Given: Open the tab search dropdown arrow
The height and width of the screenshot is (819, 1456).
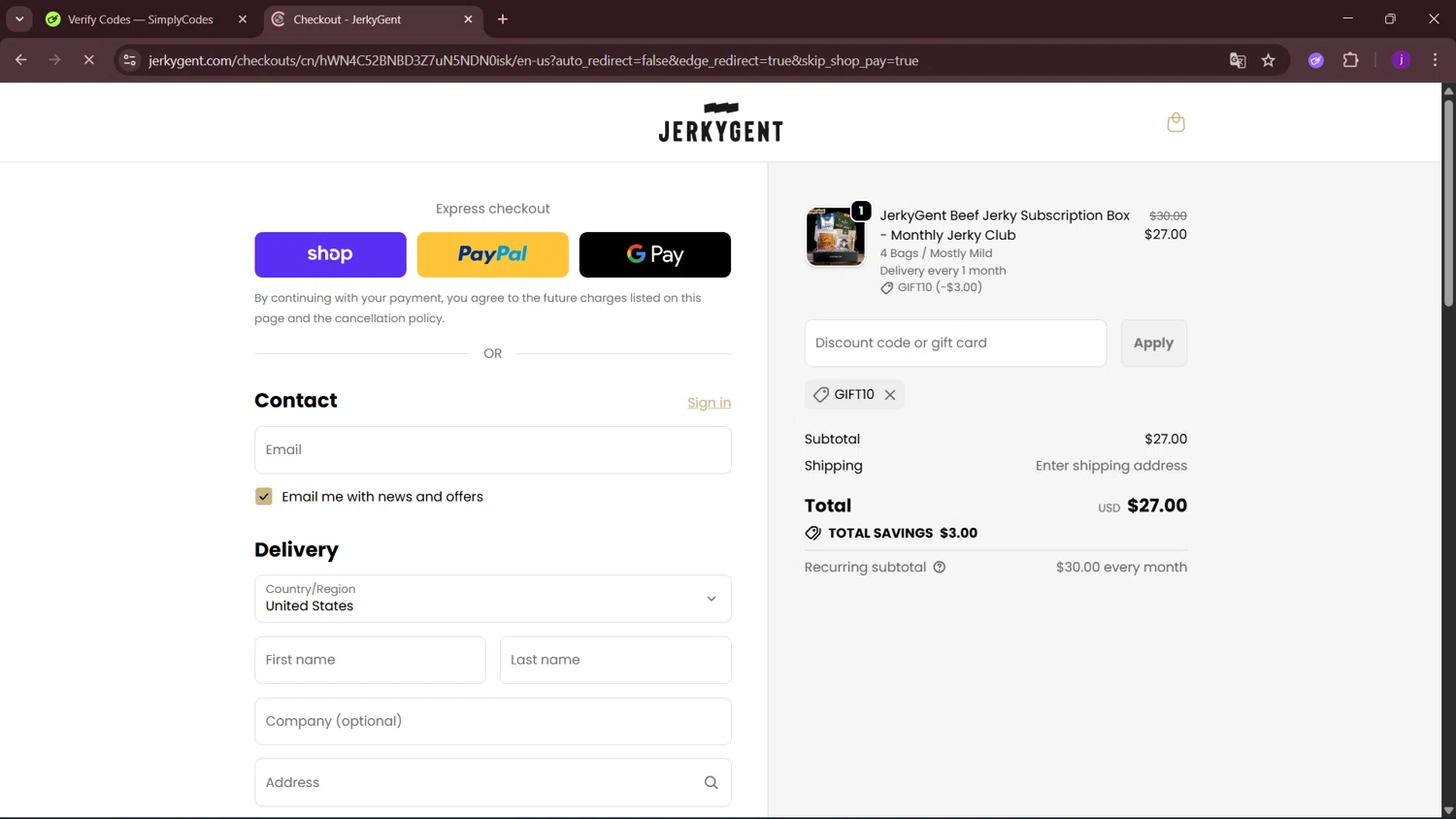Looking at the screenshot, I should (19, 19).
